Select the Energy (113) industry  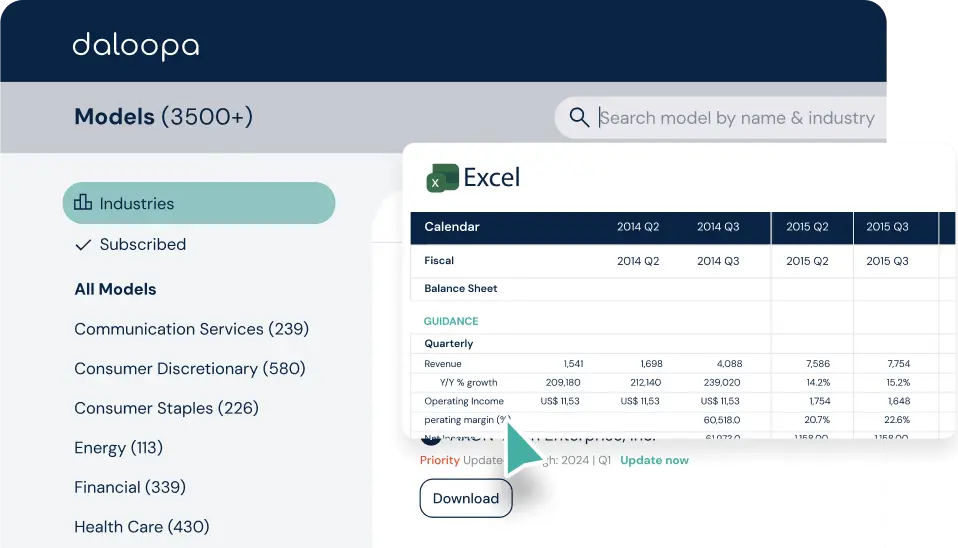pyautogui.click(x=118, y=448)
